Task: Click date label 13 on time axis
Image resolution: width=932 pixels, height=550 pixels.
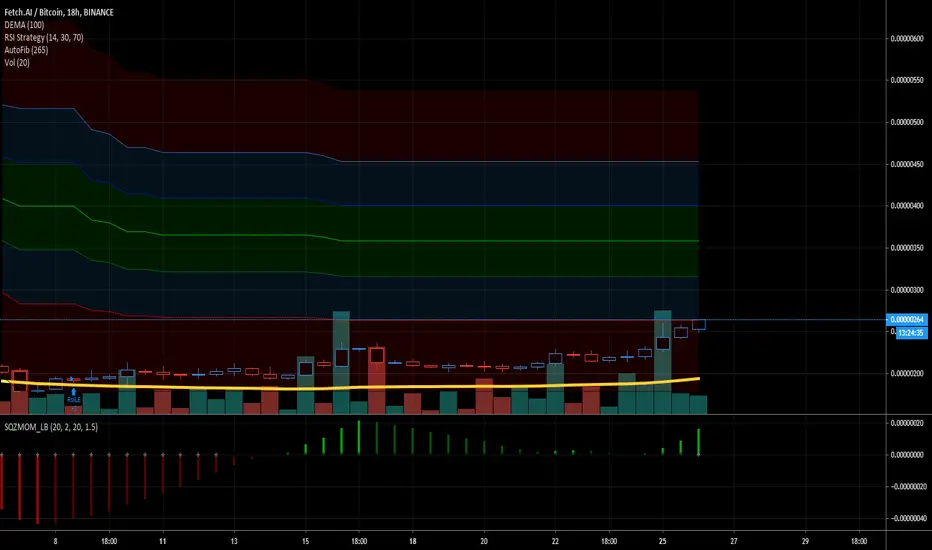Action: tap(234, 541)
